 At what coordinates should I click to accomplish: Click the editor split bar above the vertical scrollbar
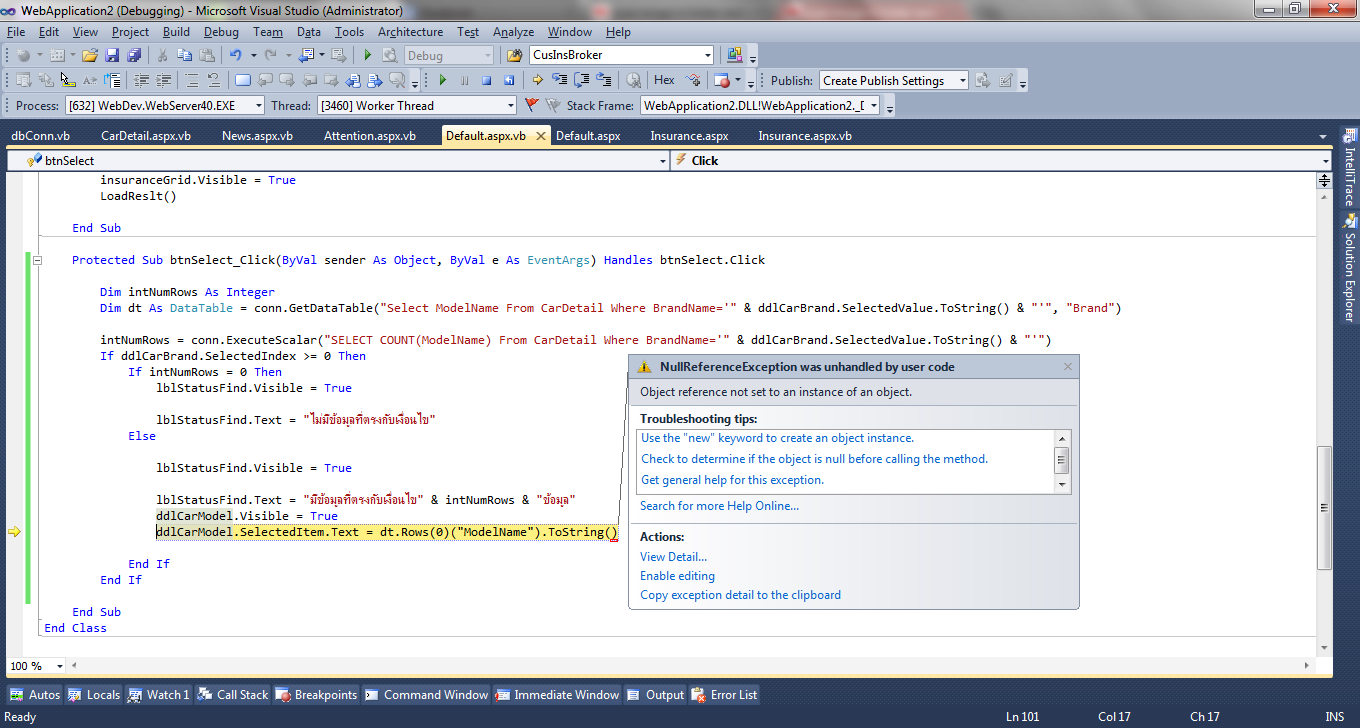coord(1324,180)
